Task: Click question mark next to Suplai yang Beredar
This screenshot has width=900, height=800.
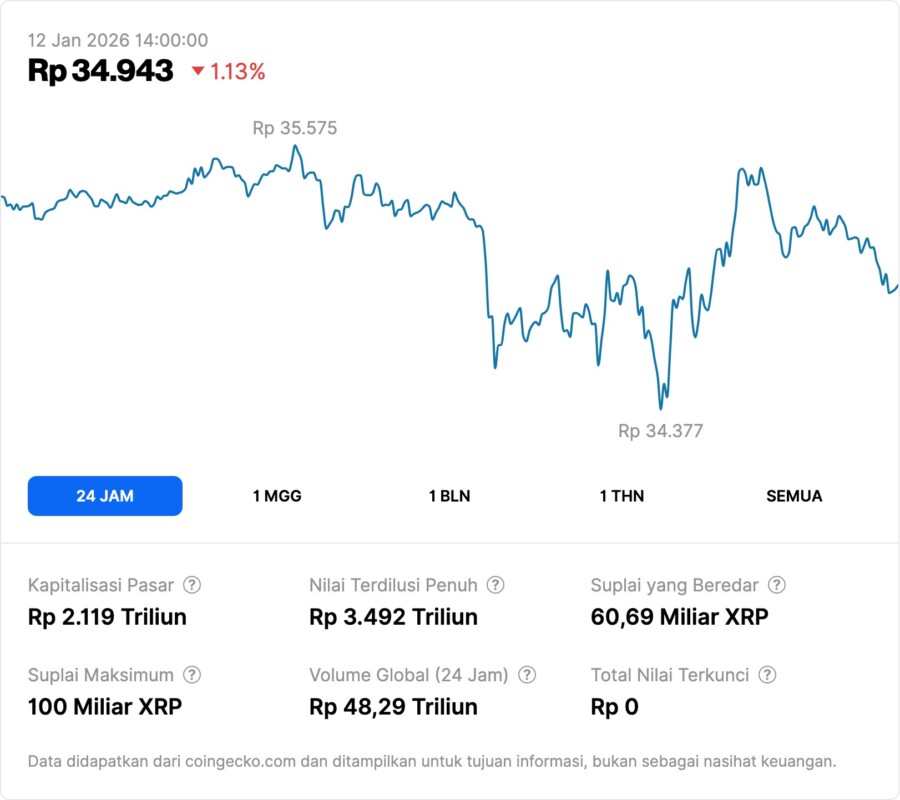Action: (x=776, y=585)
